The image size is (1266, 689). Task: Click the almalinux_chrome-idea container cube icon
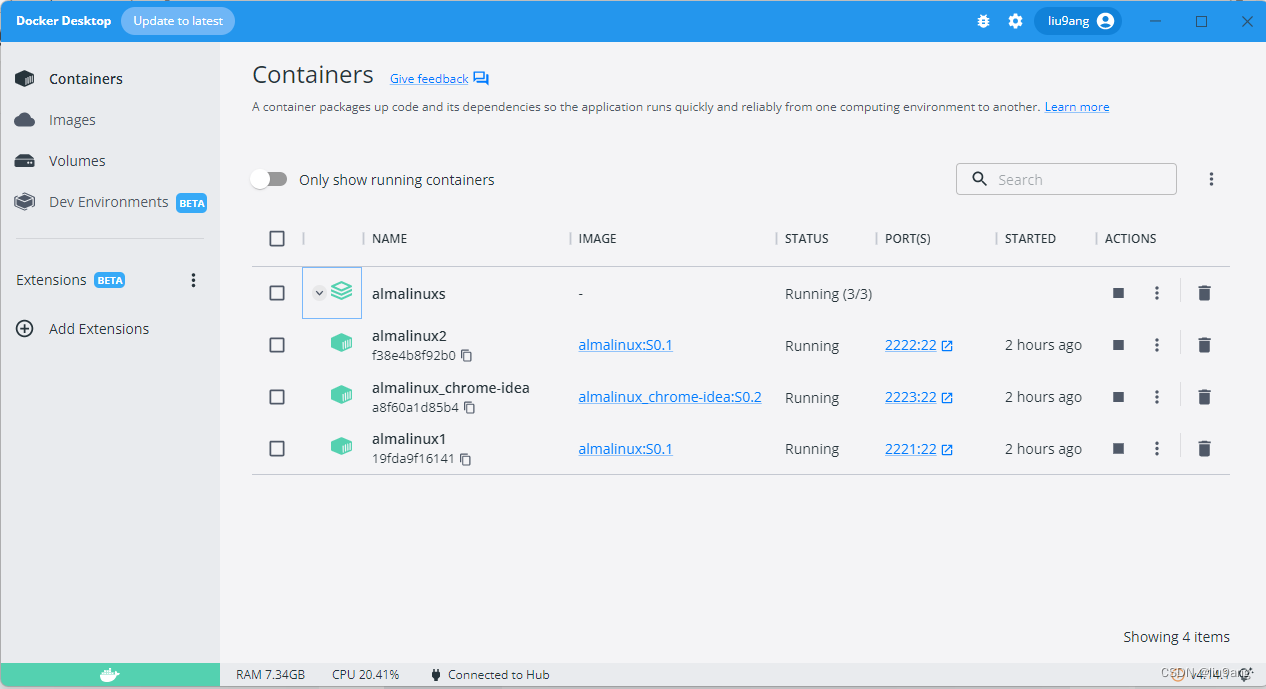342,395
